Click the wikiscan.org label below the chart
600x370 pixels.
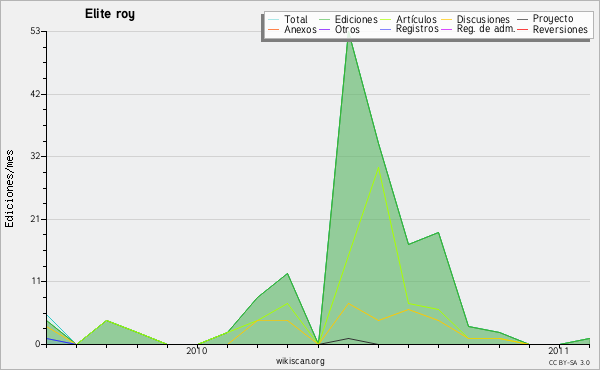pyautogui.click(x=300, y=361)
